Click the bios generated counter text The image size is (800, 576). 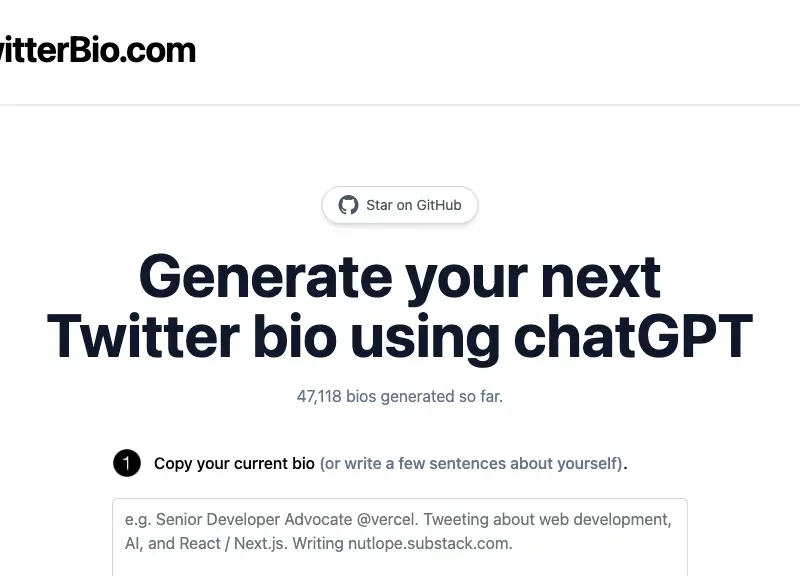(400, 396)
